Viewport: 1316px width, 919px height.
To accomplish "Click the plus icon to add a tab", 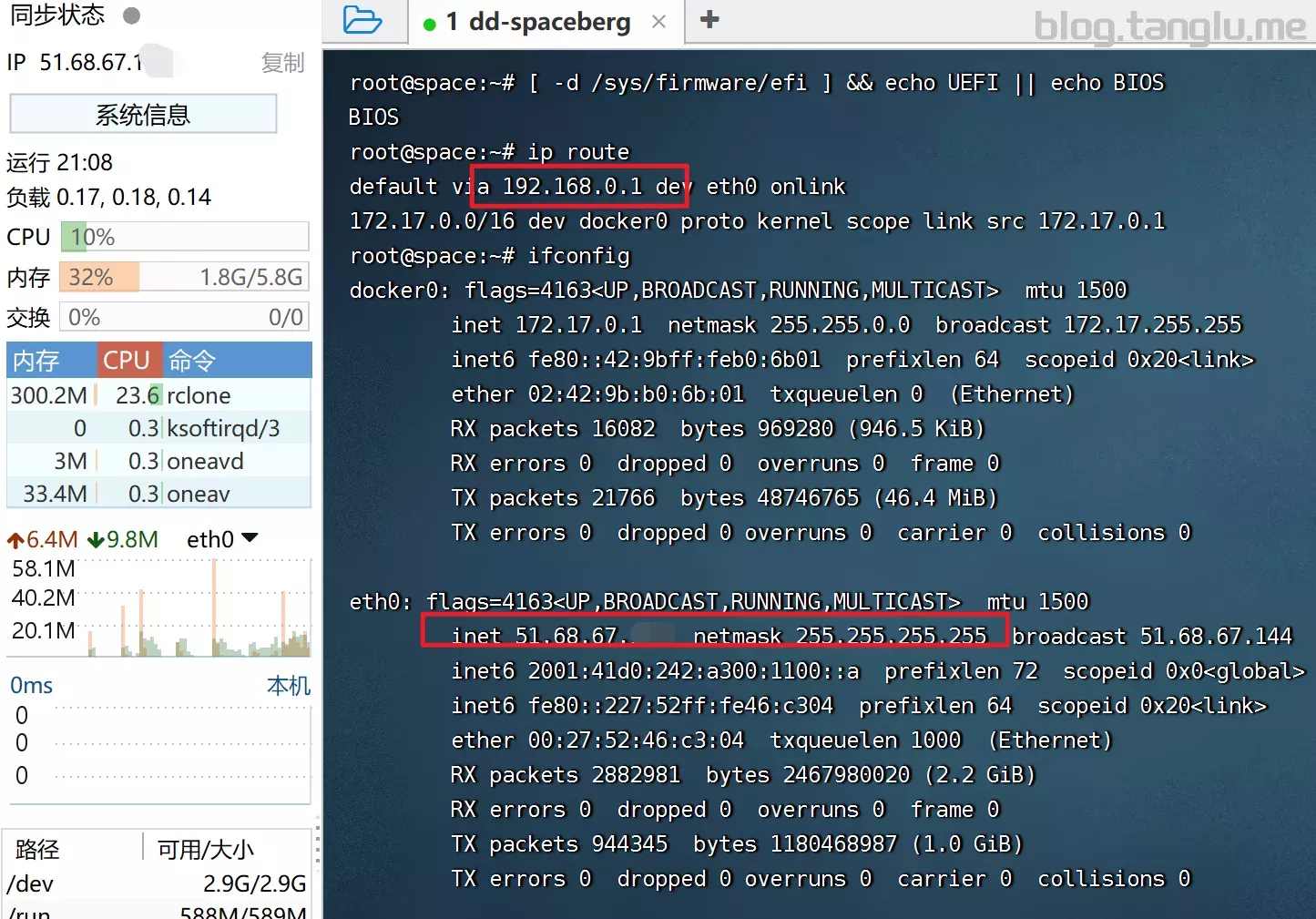I will click(709, 19).
